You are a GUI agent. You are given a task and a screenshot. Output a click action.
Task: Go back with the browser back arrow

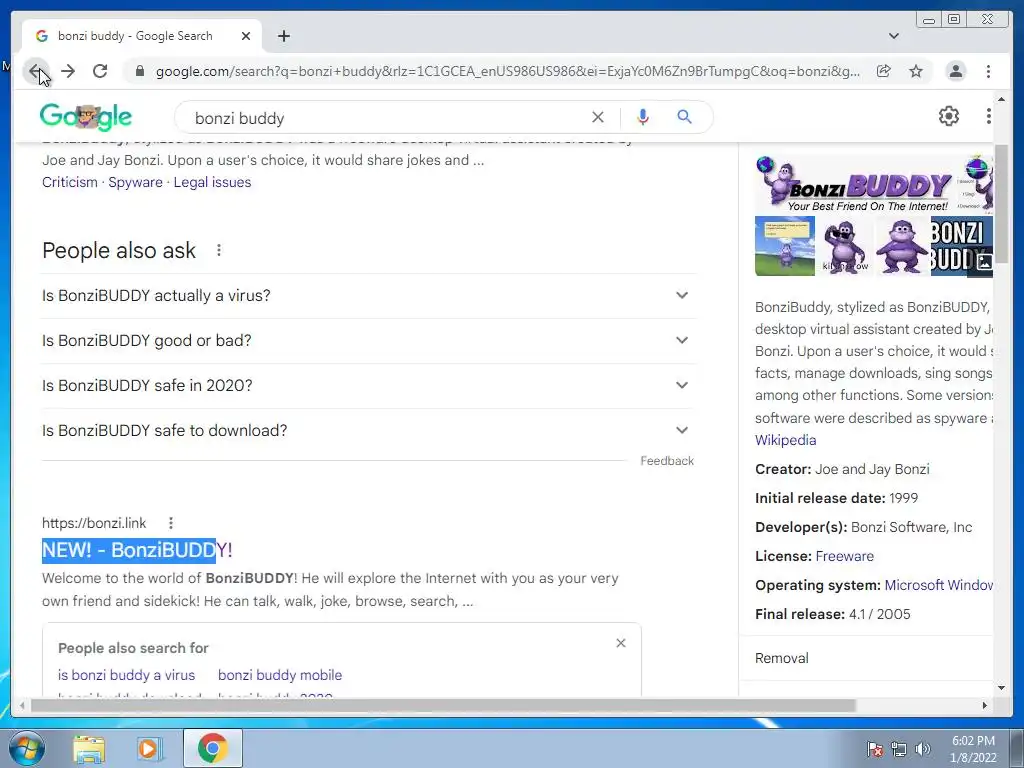point(36,71)
